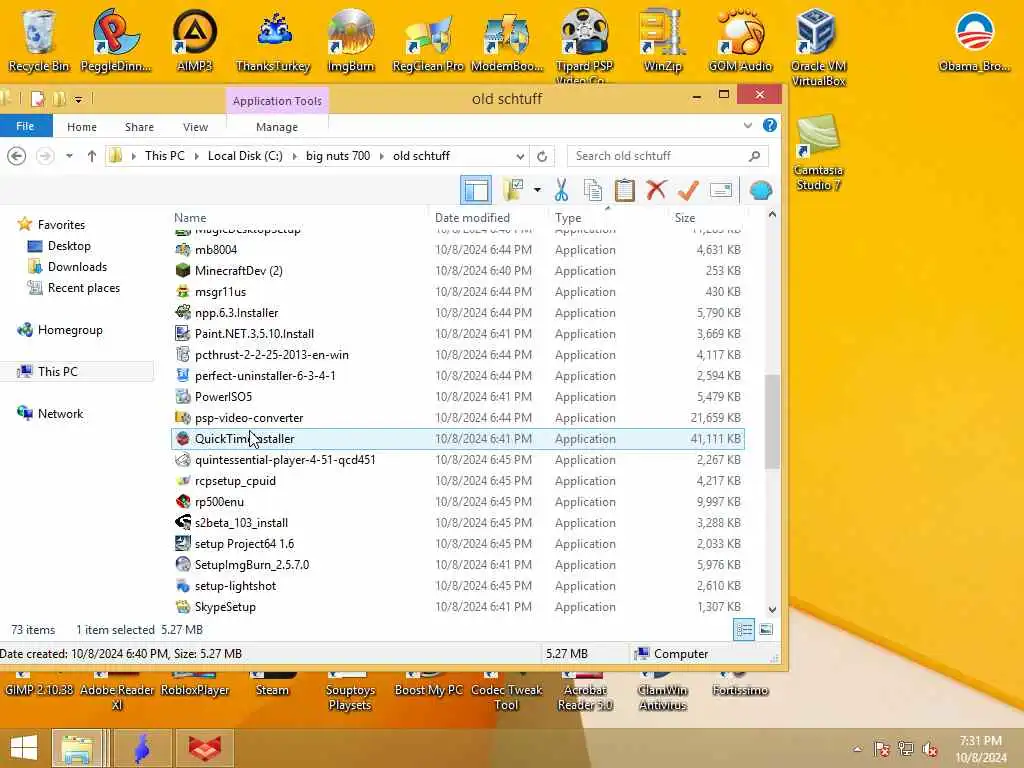Open the File menu tab
1024x768 pixels.
pos(25,126)
